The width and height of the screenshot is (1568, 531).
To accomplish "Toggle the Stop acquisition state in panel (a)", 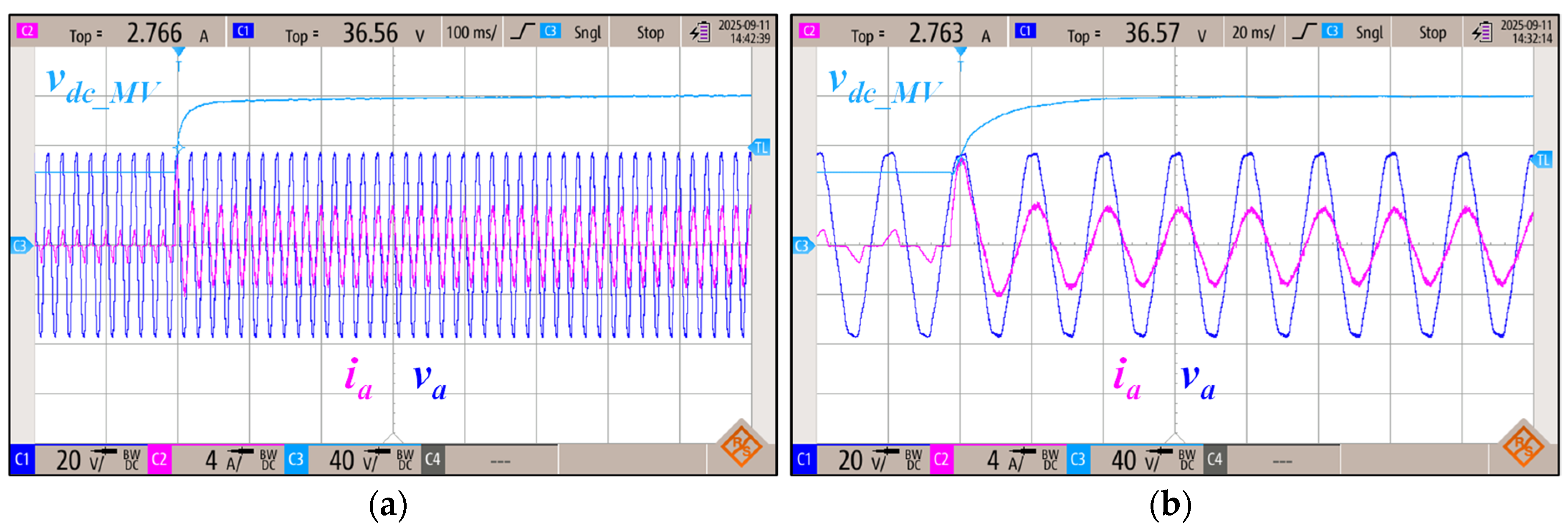I will pos(650,33).
